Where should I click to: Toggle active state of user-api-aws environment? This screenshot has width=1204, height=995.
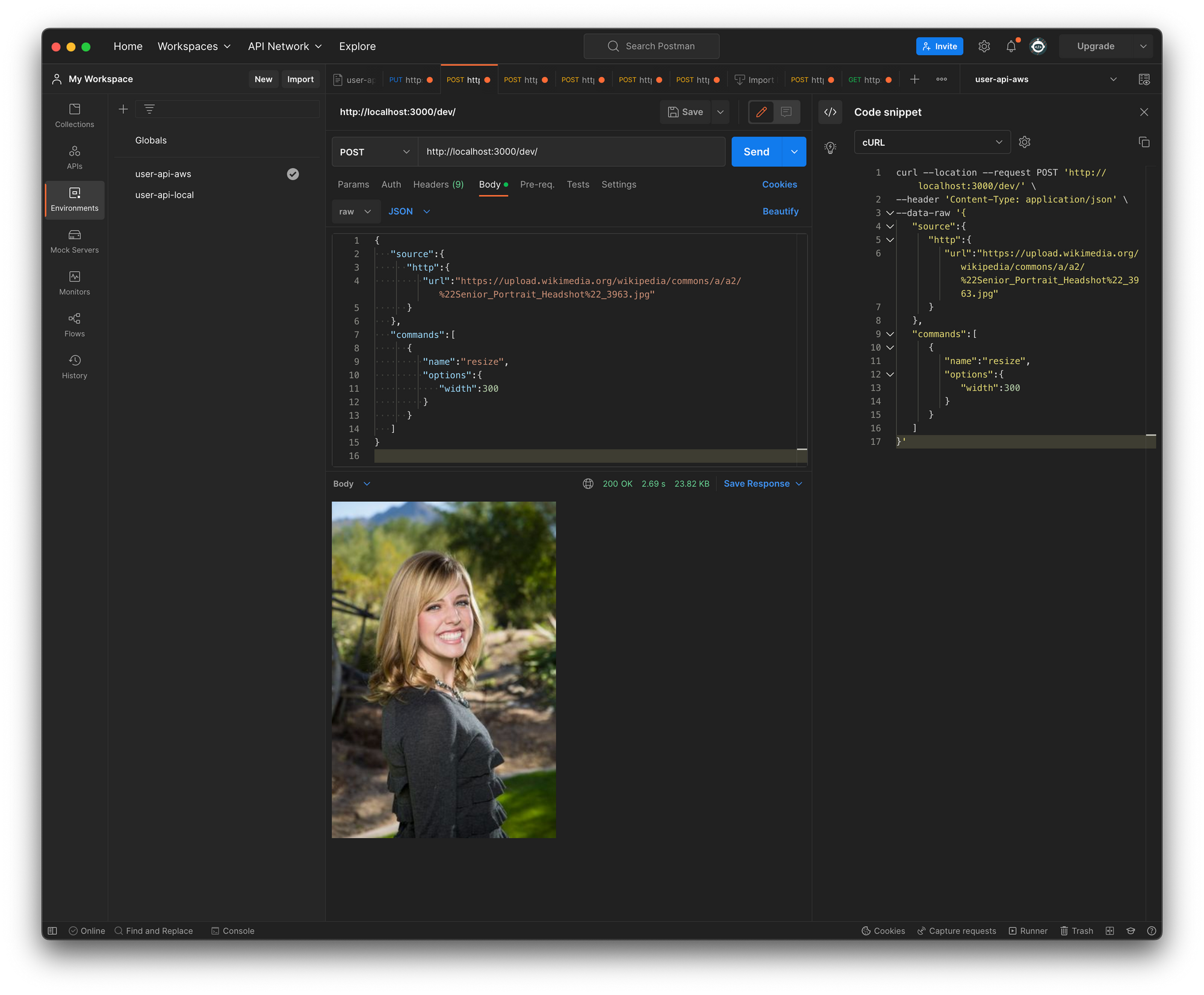click(293, 174)
